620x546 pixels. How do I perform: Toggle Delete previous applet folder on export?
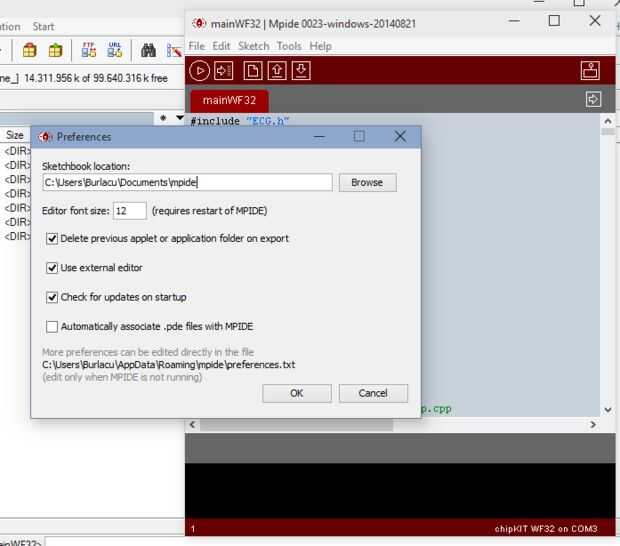pyautogui.click(x=52, y=239)
